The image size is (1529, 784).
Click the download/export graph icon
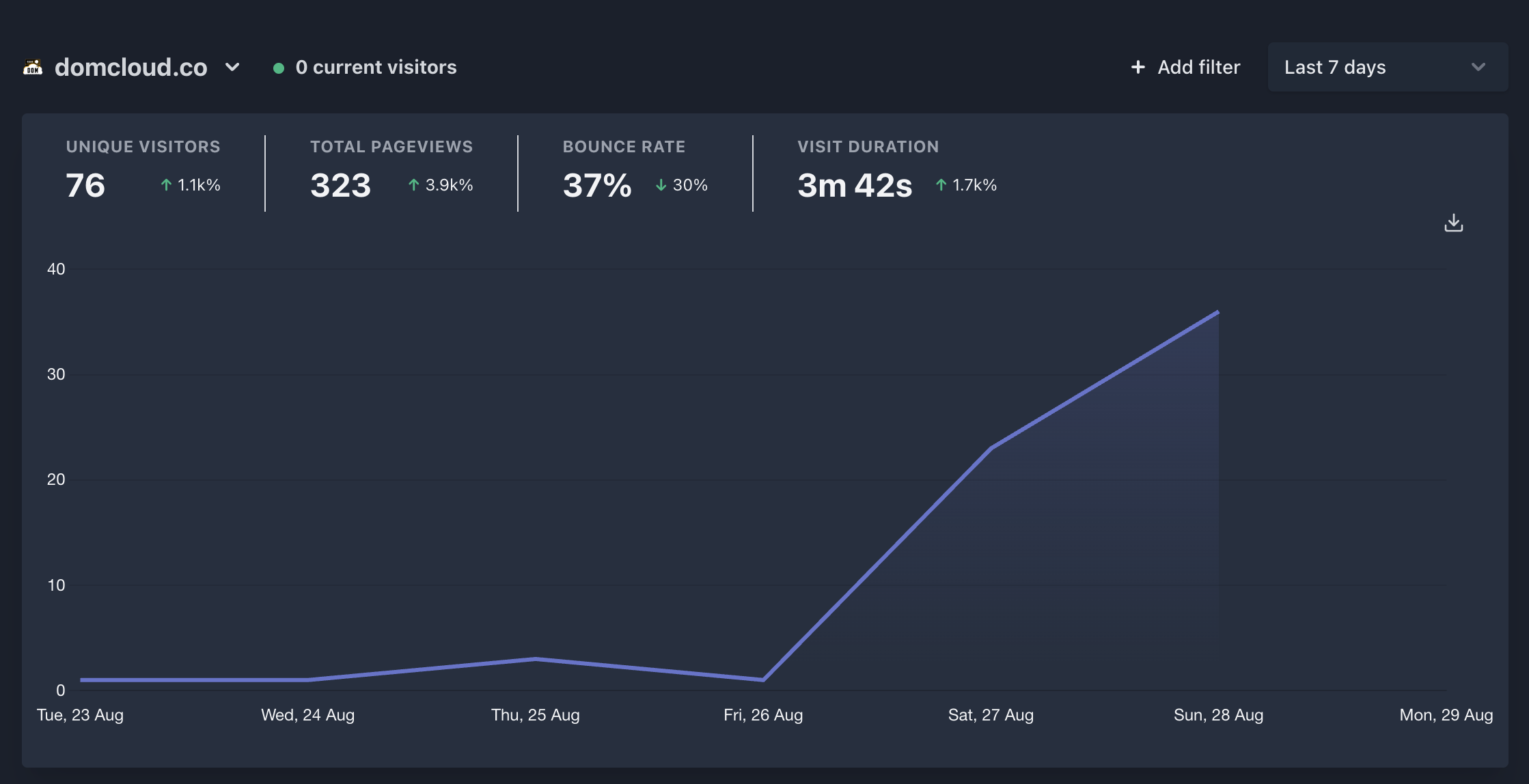point(1454,223)
